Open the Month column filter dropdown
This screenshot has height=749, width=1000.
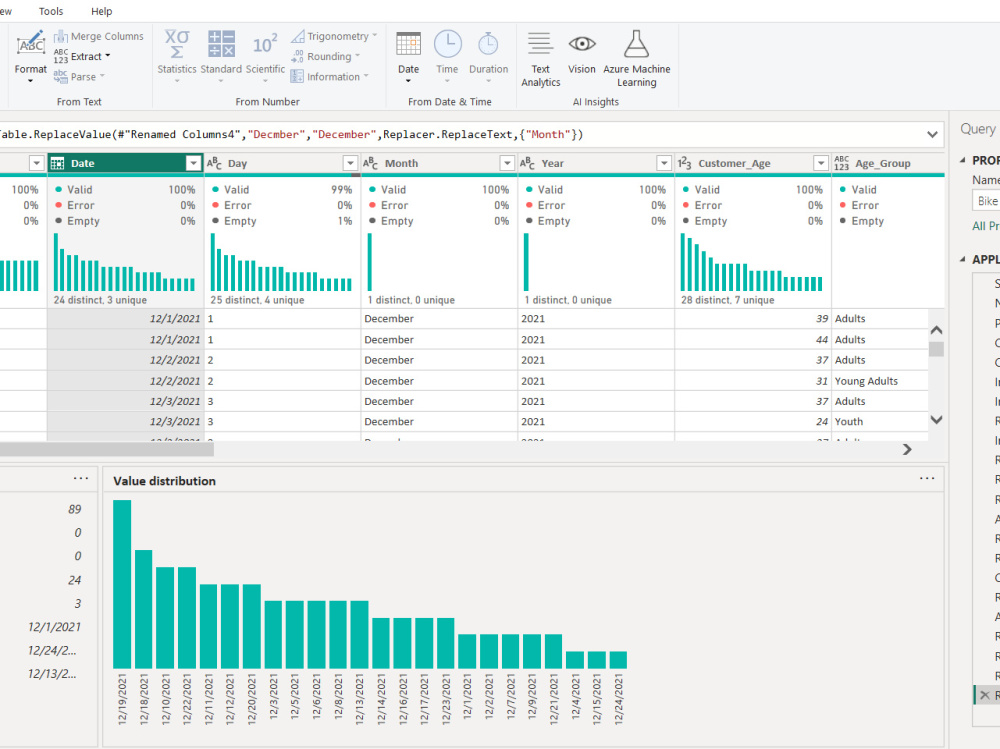(x=507, y=163)
